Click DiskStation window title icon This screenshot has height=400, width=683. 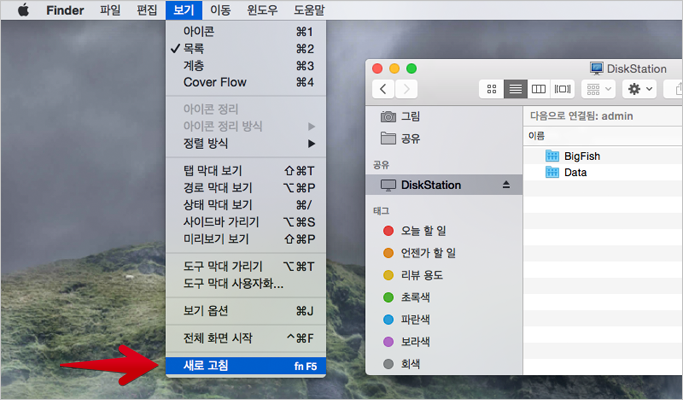pyautogui.click(x=596, y=68)
